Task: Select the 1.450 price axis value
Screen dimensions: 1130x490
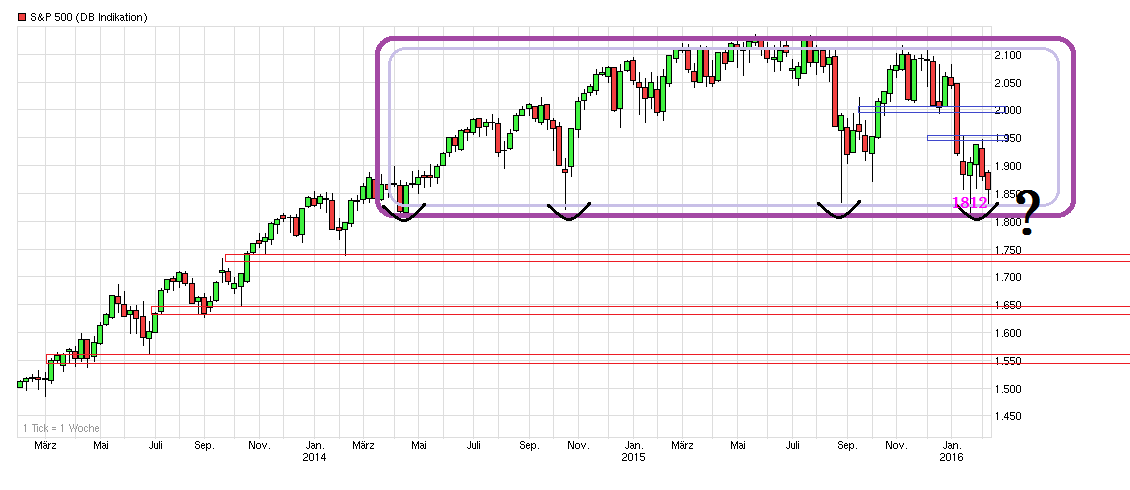Action: 1010,416
